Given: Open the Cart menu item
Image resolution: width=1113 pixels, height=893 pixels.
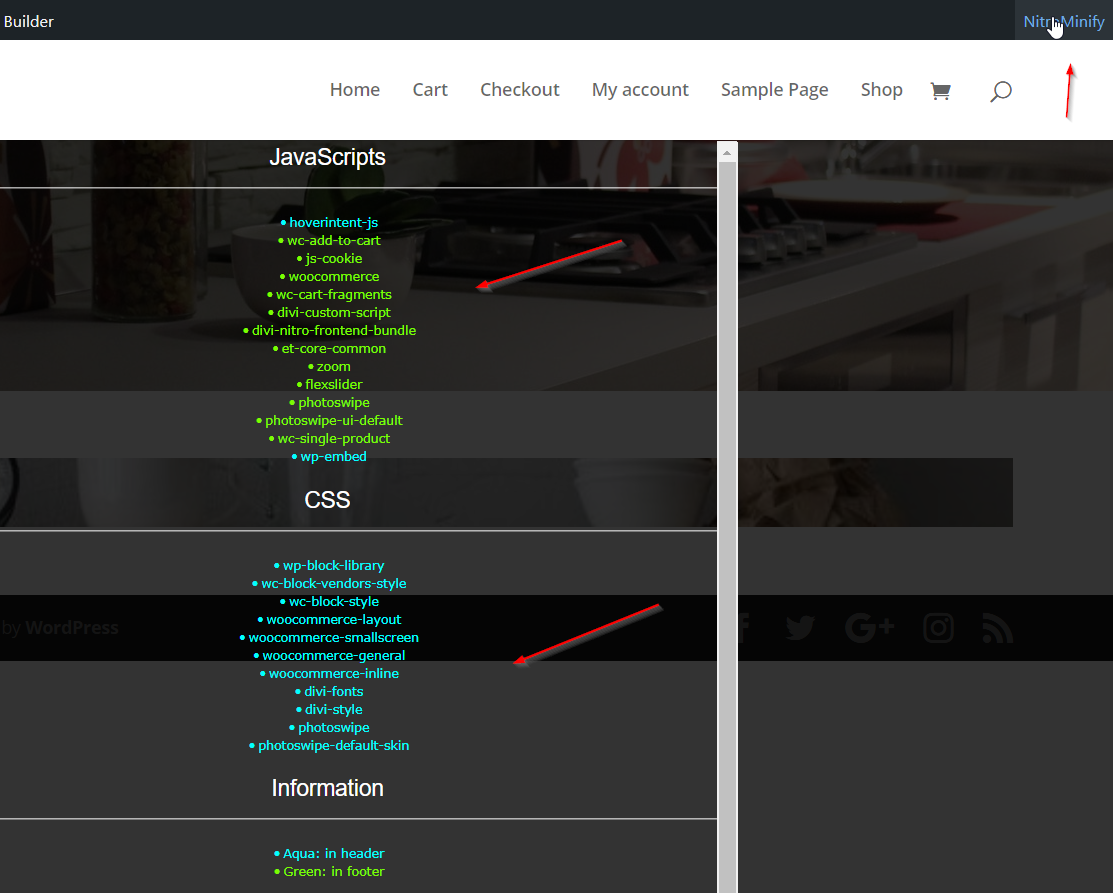Looking at the screenshot, I should click(430, 89).
